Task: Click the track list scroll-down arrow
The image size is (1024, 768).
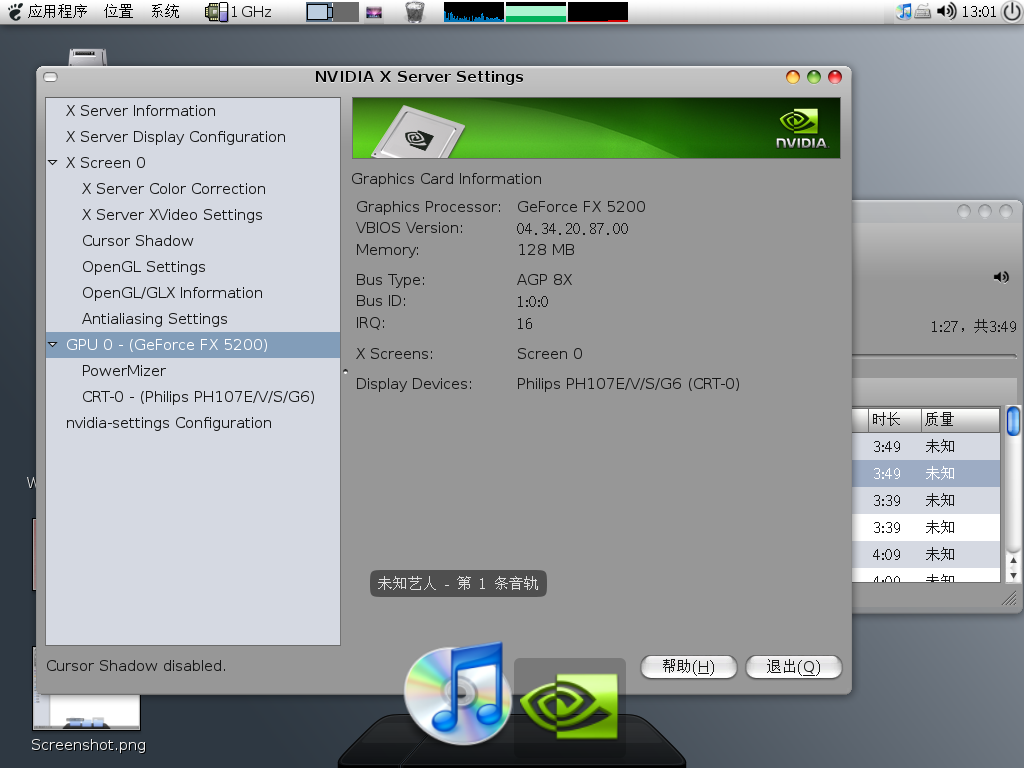Action: 1013,575
